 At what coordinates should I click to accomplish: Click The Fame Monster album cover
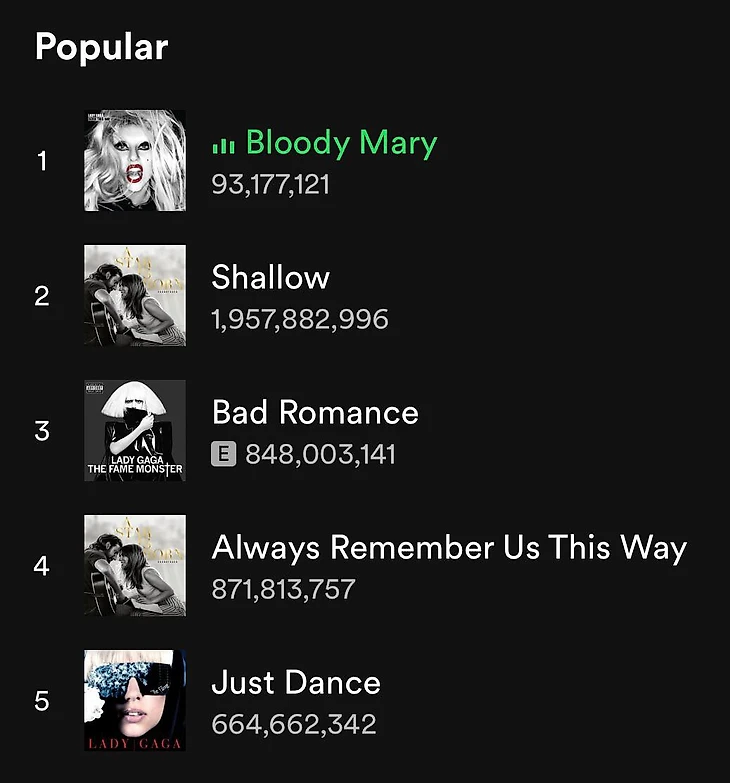(135, 430)
